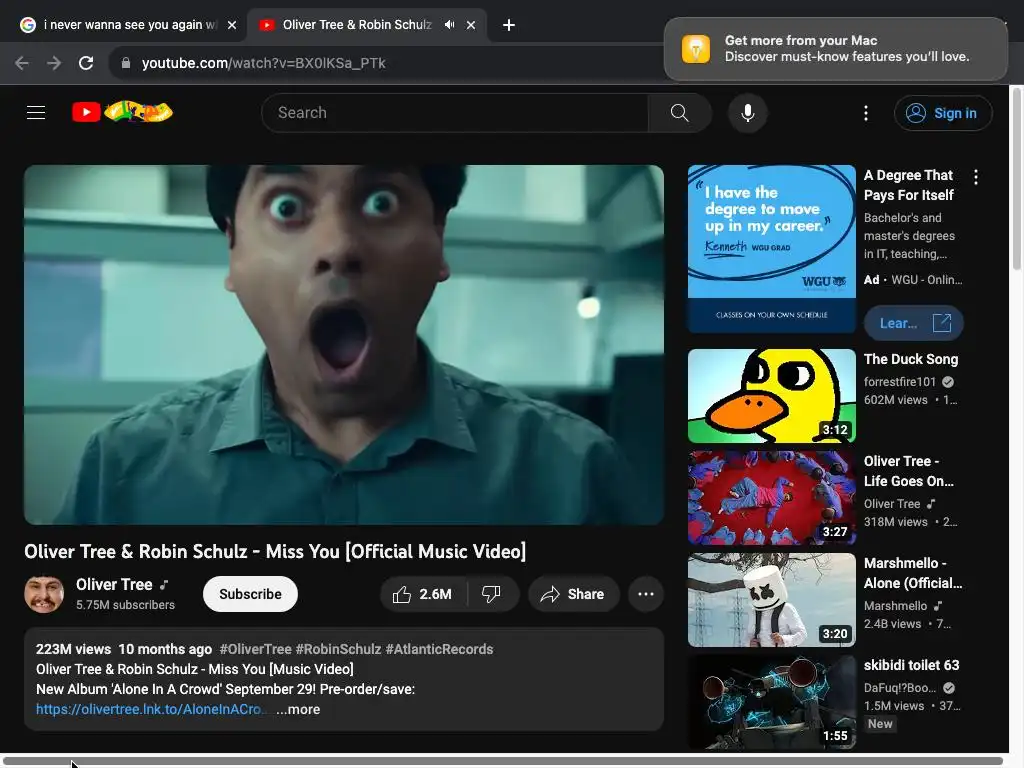Image resolution: width=1024 pixels, height=768 pixels.
Task: Click 'A Degree That Pays For Itself' ad title
Action: tap(908, 185)
